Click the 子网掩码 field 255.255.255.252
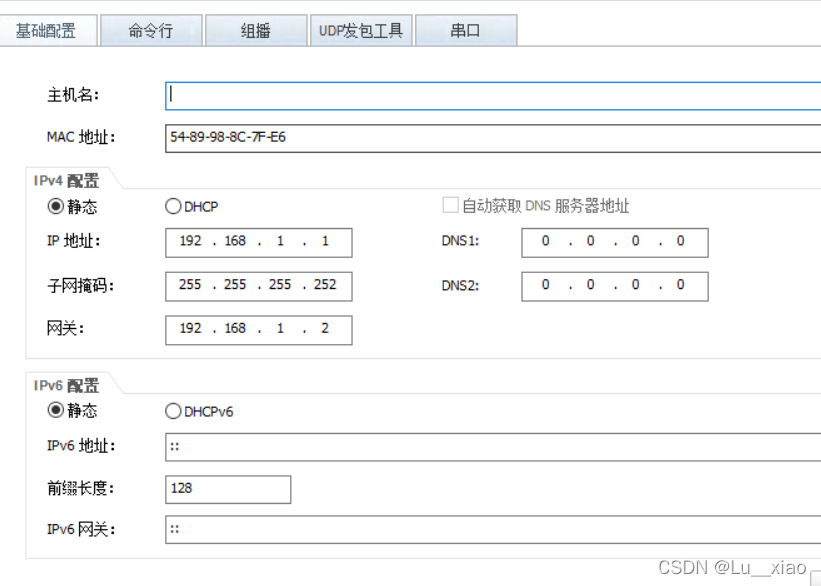 click(259, 286)
